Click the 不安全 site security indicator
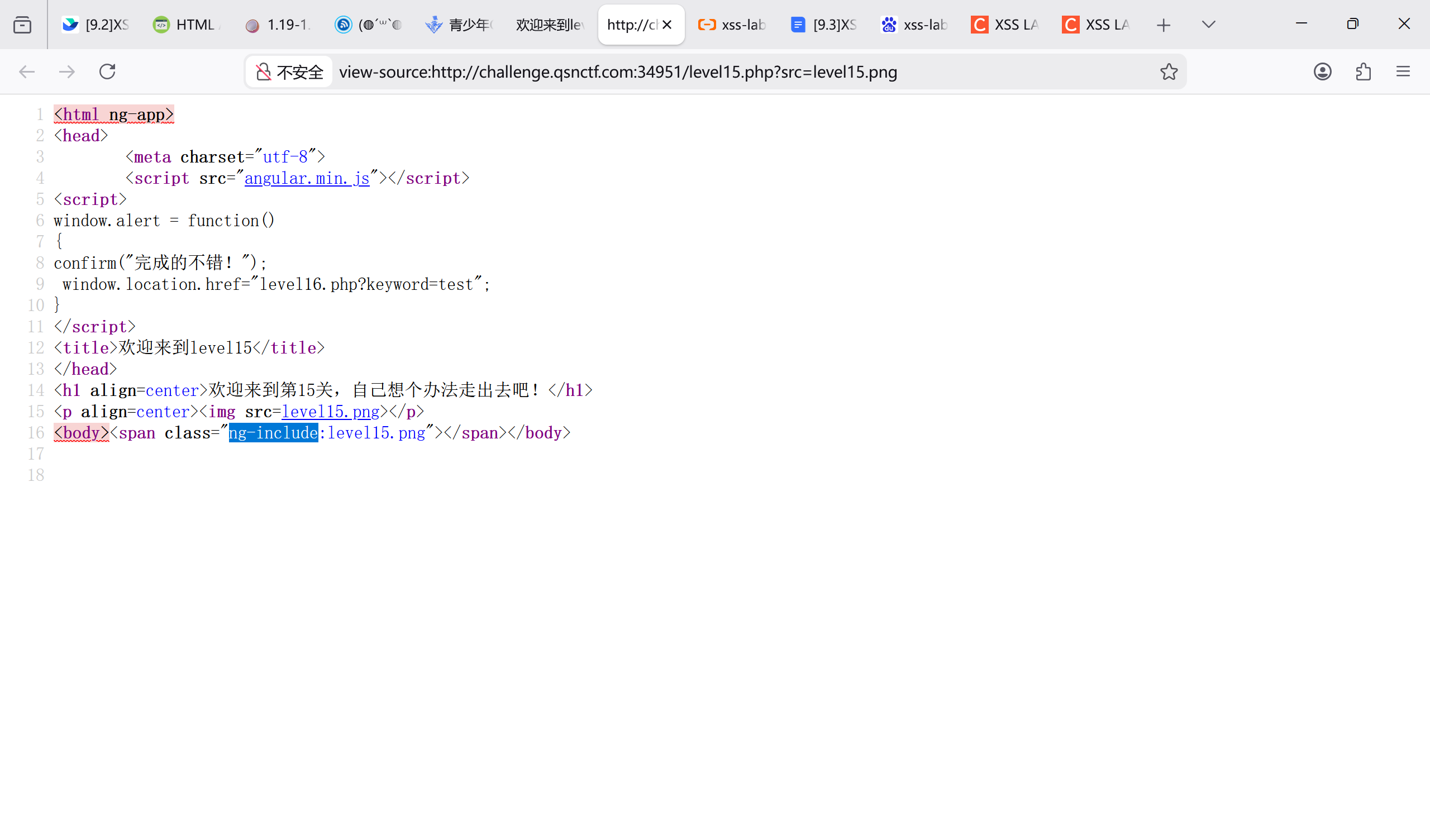This screenshot has height=840, width=1430. 289,72
